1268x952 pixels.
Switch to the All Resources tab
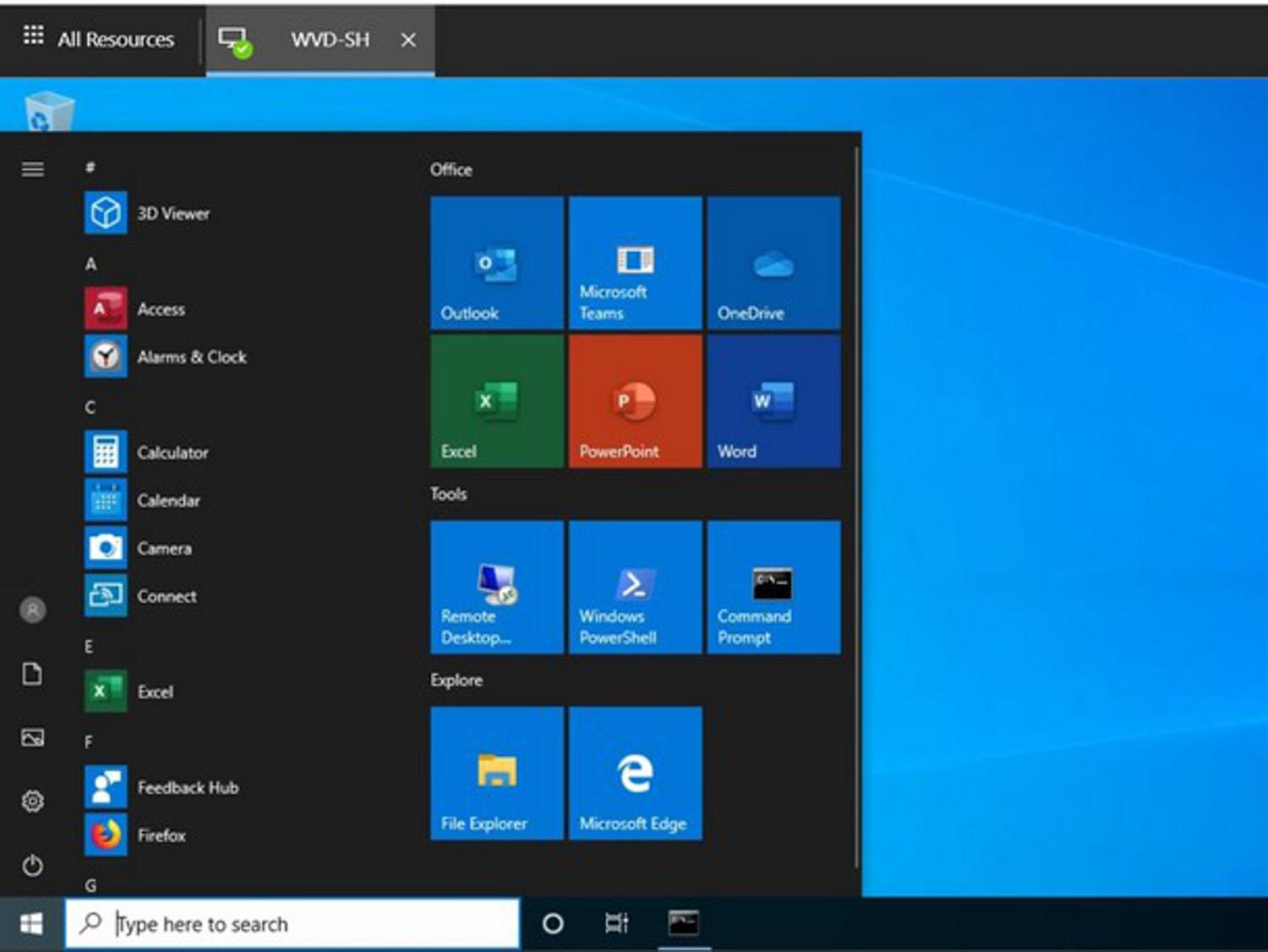point(100,39)
